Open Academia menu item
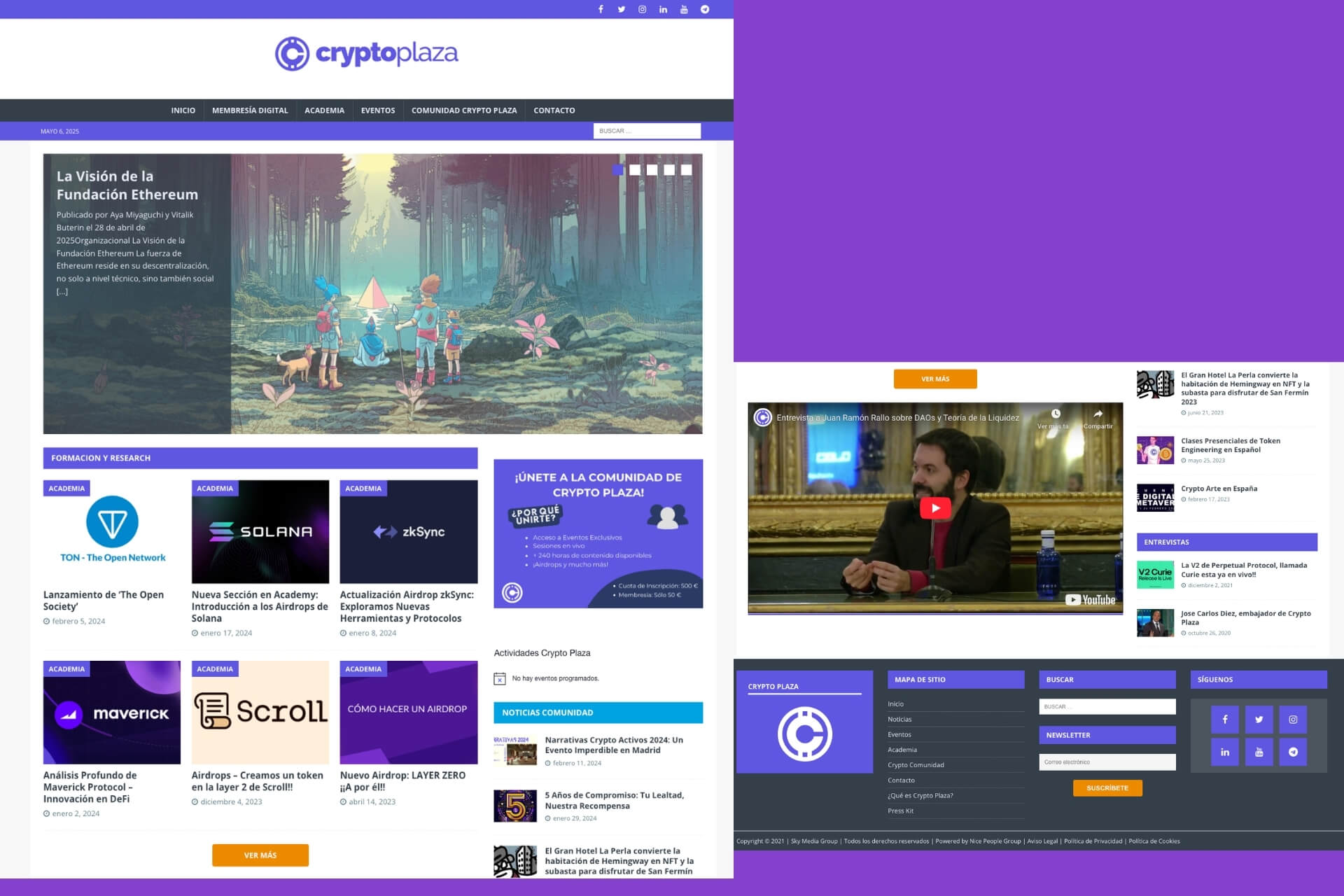This screenshot has height=896, width=1344. pyautogui.click(x=324, y=111)
